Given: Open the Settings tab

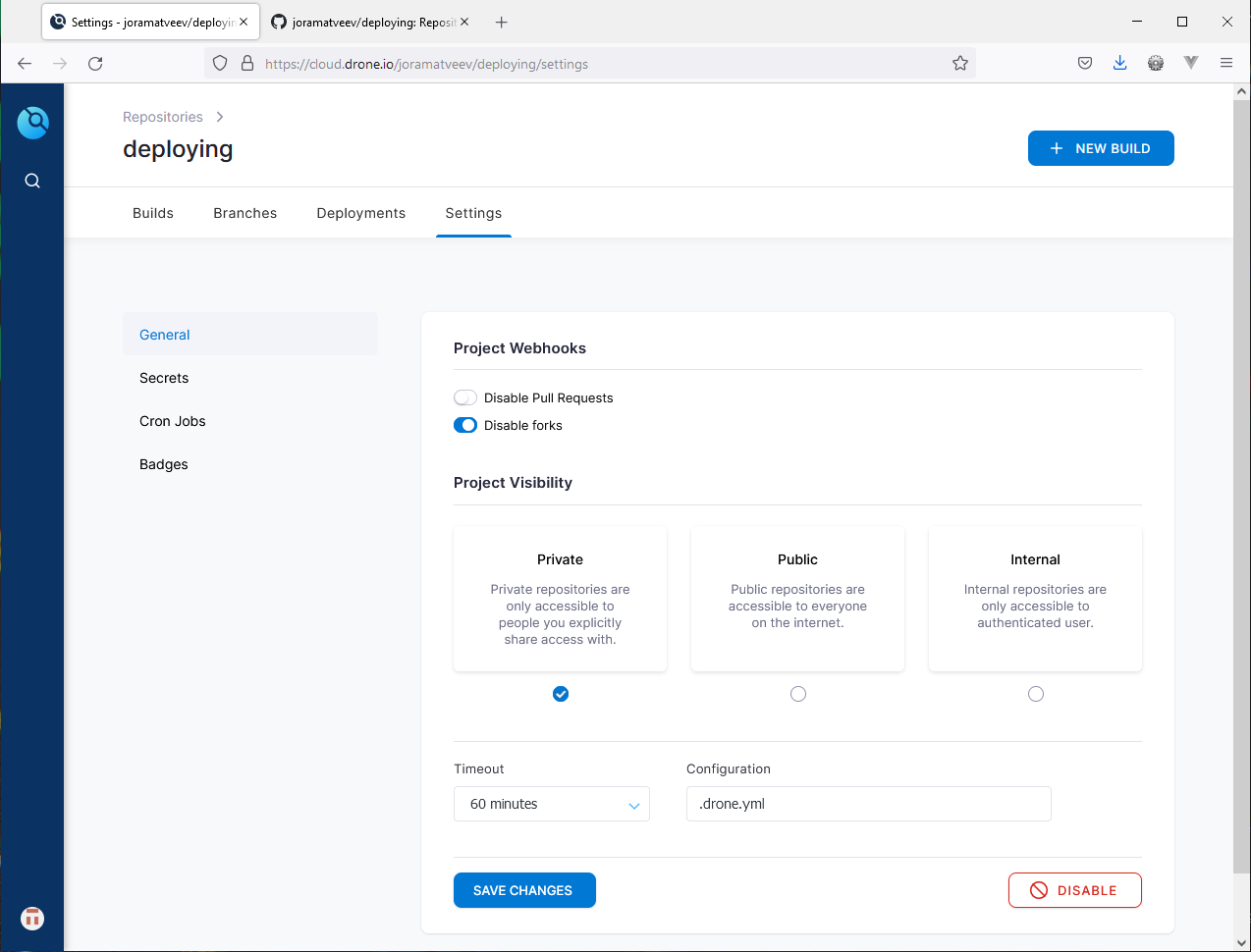Looking at the screenshot, I should click(x=473, y=213).
